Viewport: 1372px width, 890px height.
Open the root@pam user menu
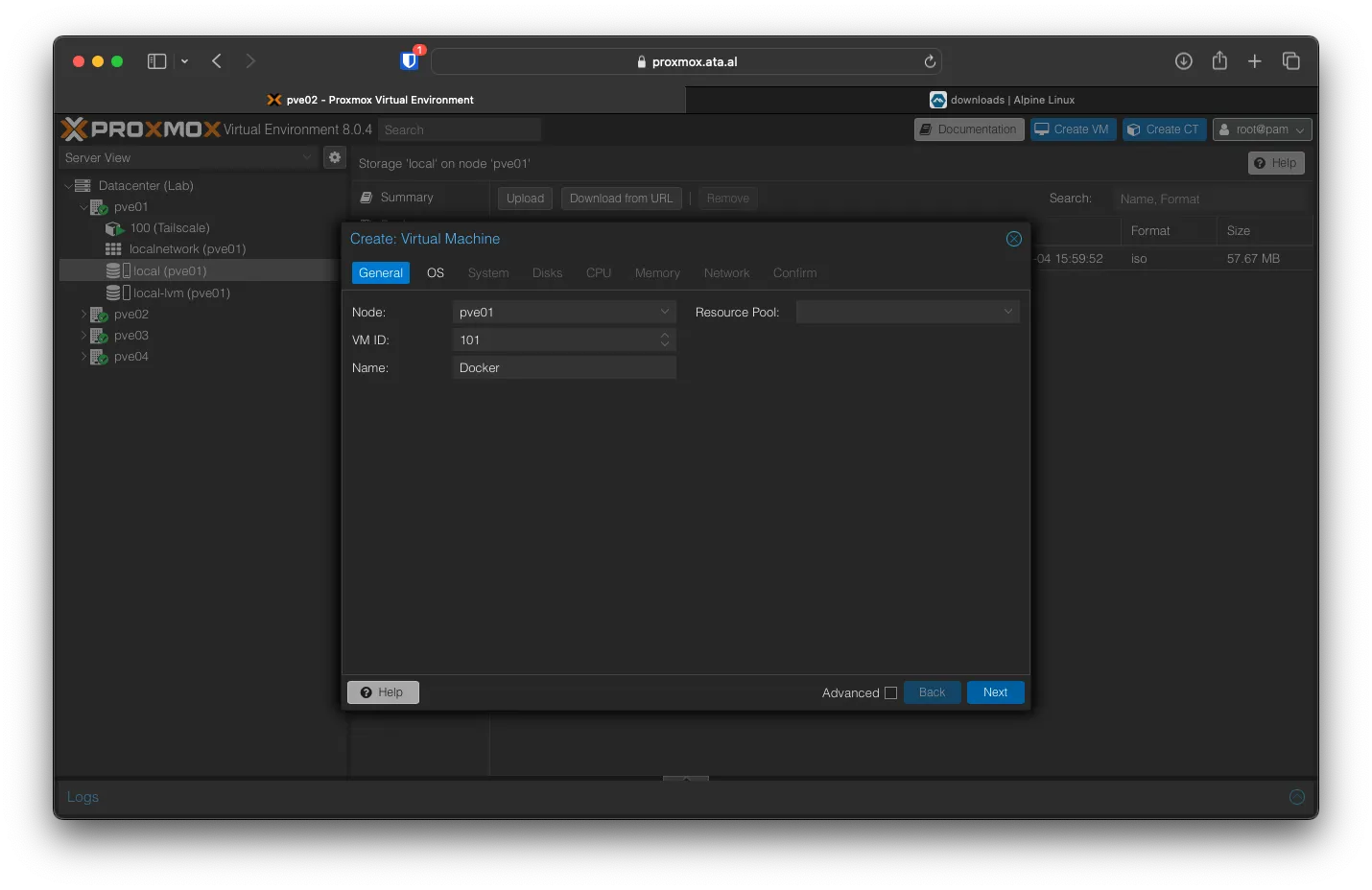1263,129
